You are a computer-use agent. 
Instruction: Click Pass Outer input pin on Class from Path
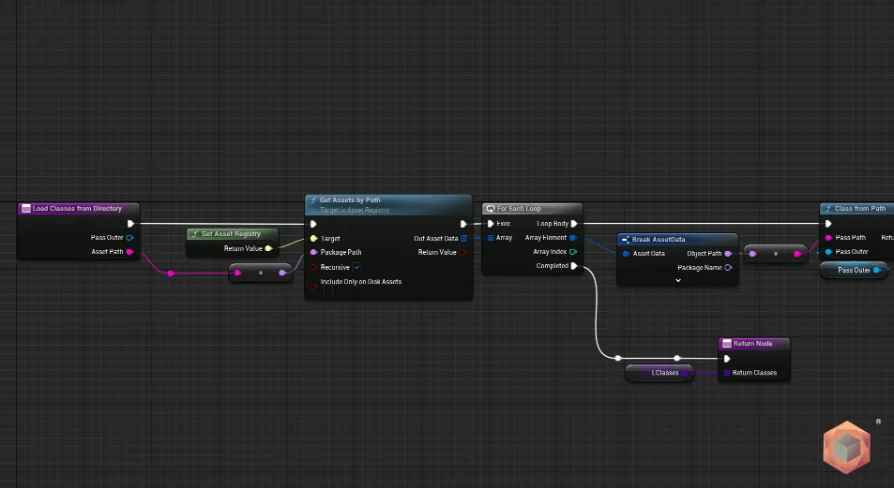[828, 251]
